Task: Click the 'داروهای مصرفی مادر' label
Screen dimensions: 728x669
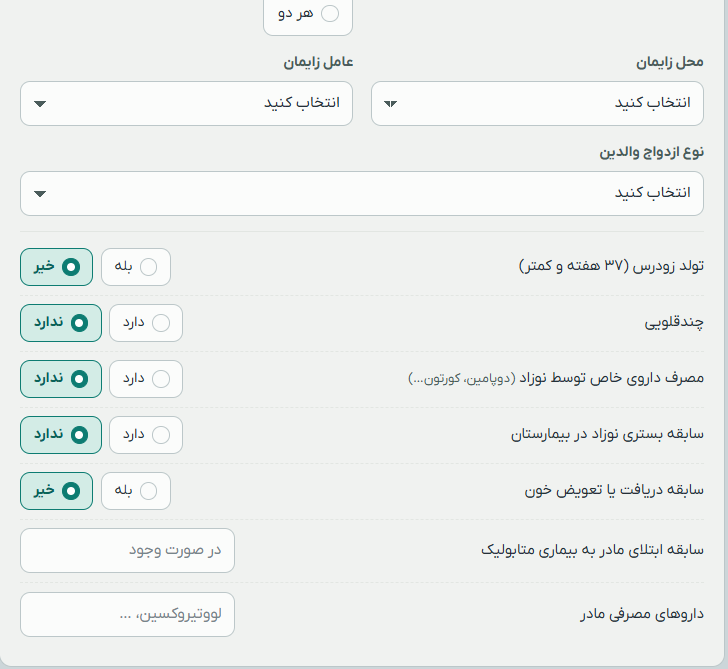Action: pos(642,614)
